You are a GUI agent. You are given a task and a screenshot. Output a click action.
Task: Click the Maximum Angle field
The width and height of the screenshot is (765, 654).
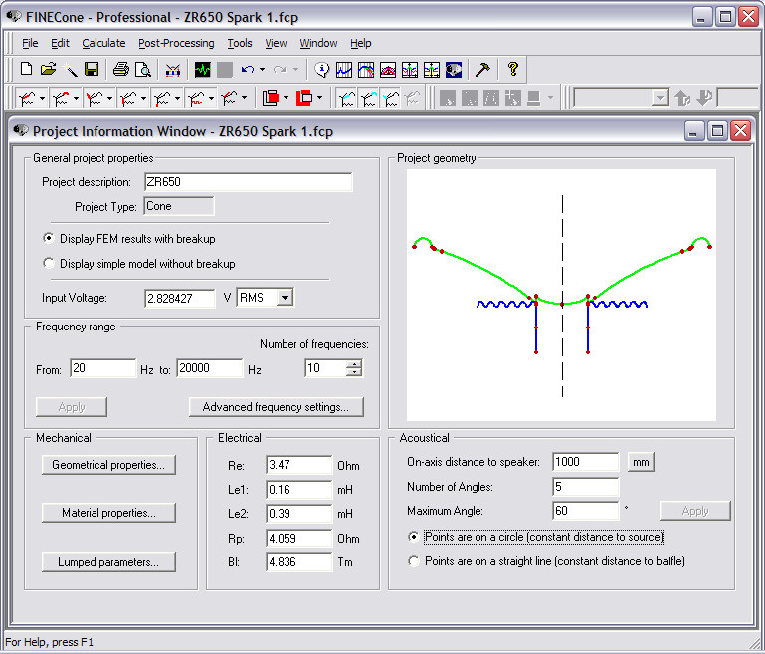tap(585, 511)
